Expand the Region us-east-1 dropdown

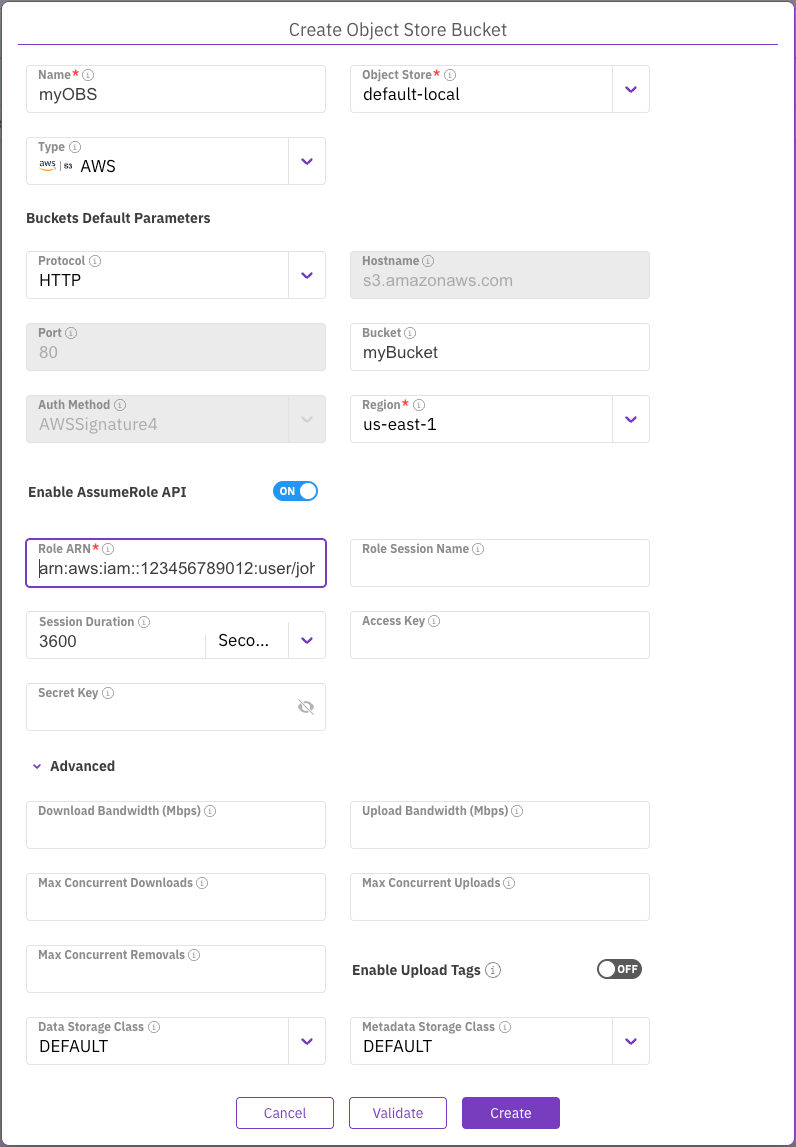pos(630,419)
